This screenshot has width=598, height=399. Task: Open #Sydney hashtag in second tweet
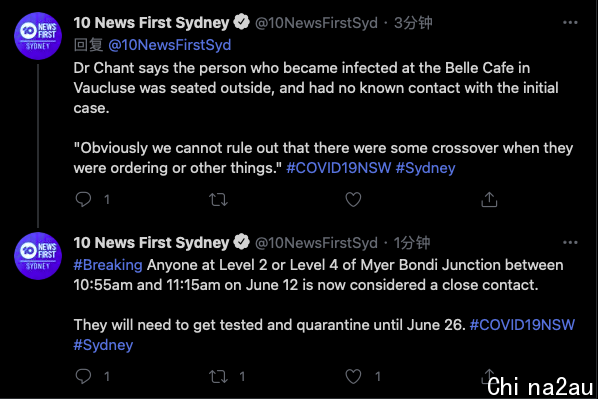(103, 345)
